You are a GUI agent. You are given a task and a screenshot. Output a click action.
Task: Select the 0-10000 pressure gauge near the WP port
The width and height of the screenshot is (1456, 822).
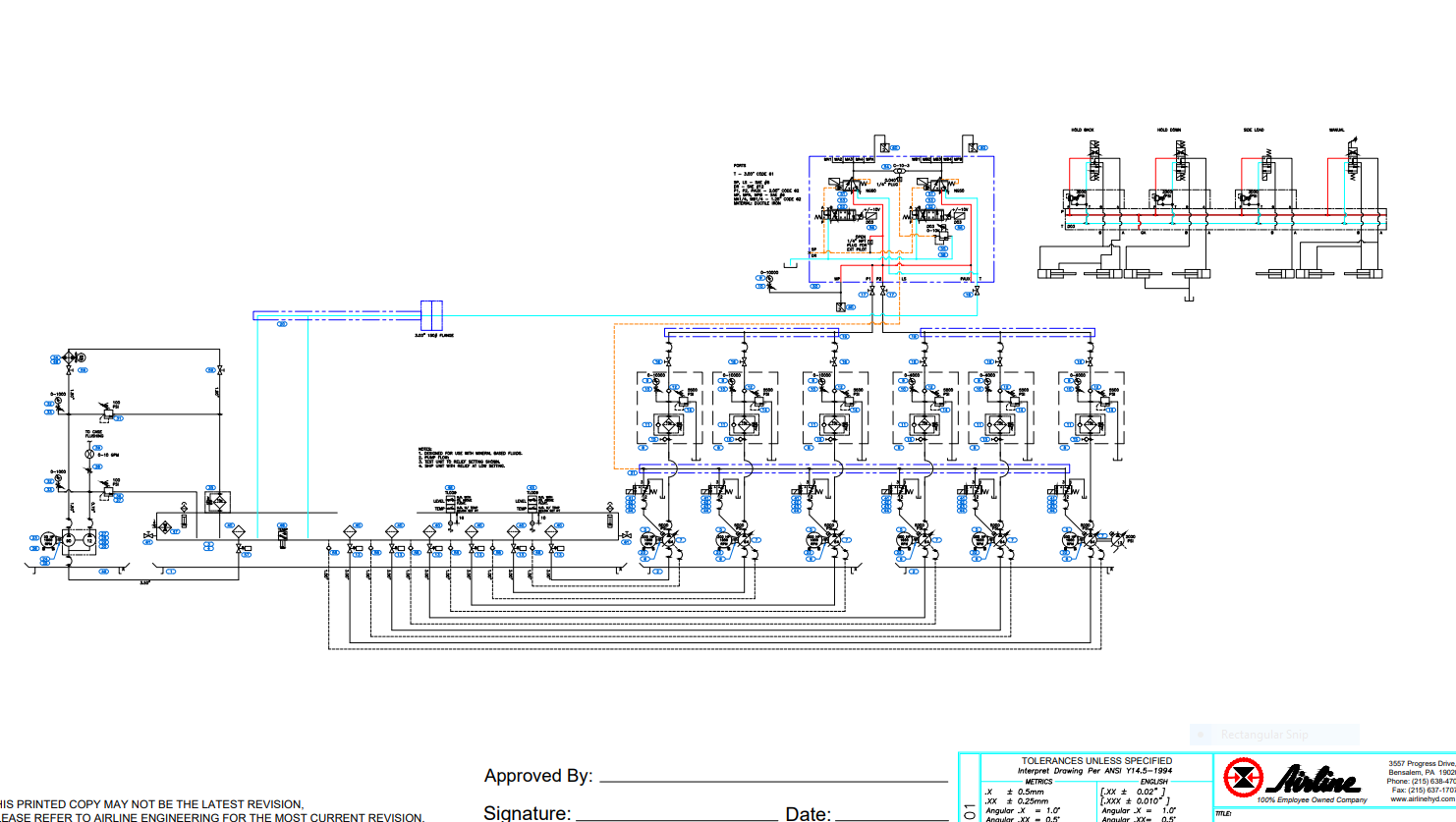(769, 279)
